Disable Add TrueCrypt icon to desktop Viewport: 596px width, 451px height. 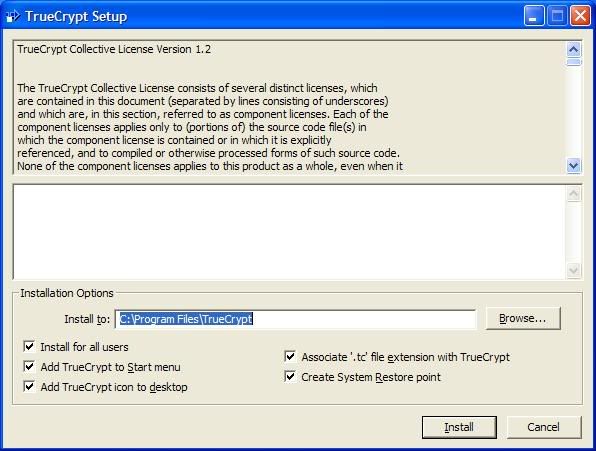29,386
